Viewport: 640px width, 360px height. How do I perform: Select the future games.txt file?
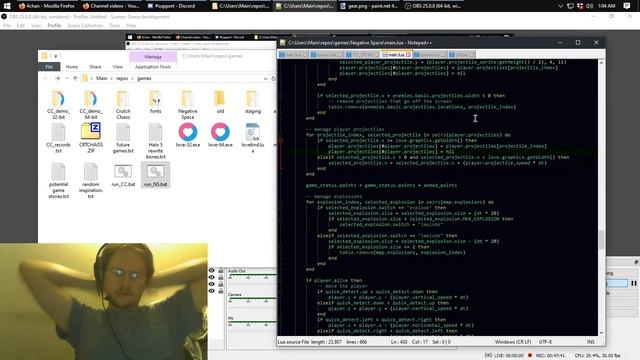click(123, 138)
